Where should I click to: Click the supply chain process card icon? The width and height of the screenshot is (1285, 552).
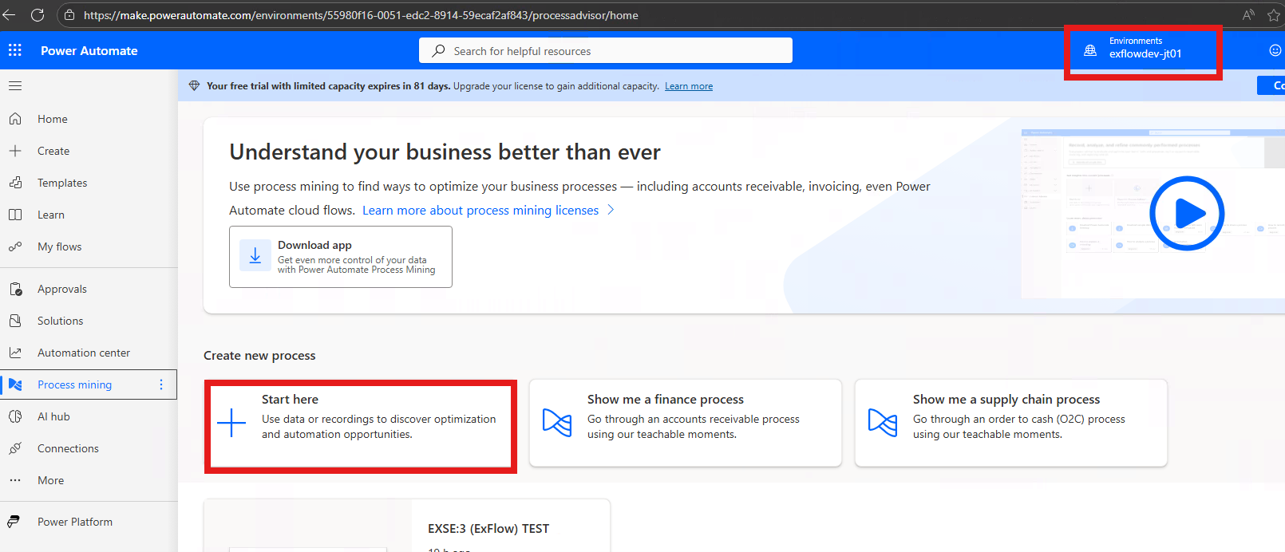882,422
